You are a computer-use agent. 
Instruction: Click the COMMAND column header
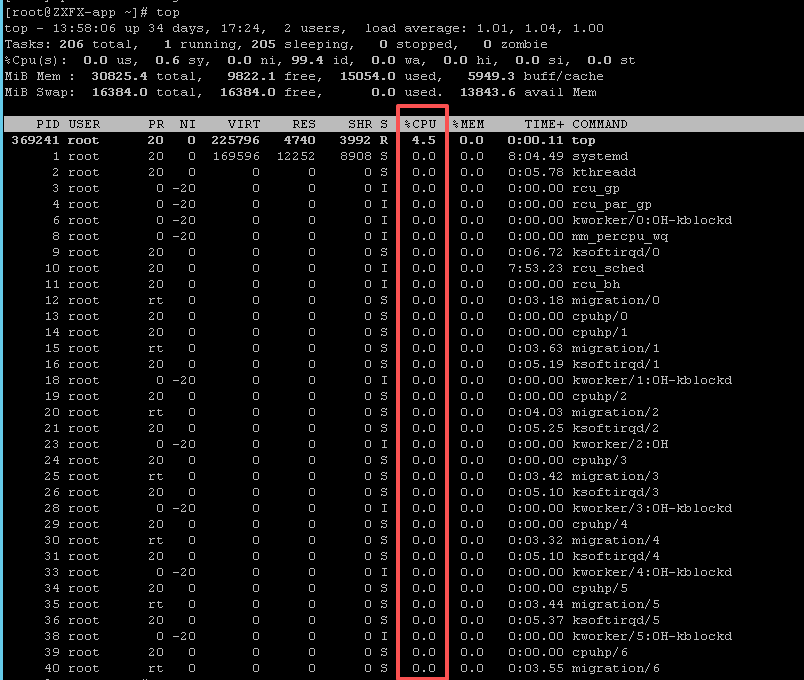599,124
